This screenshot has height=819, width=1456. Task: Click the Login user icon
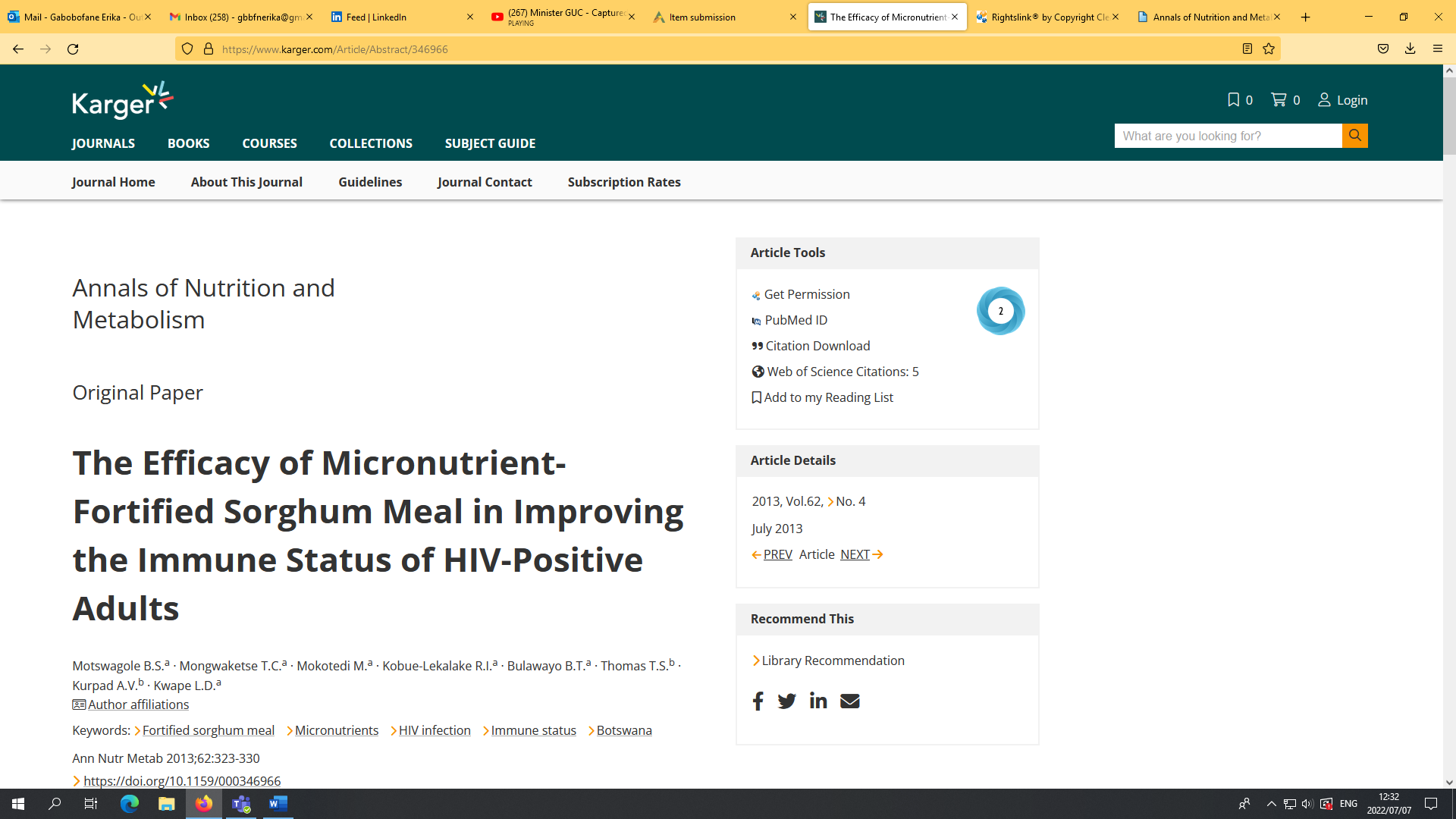pos(1324,100)
